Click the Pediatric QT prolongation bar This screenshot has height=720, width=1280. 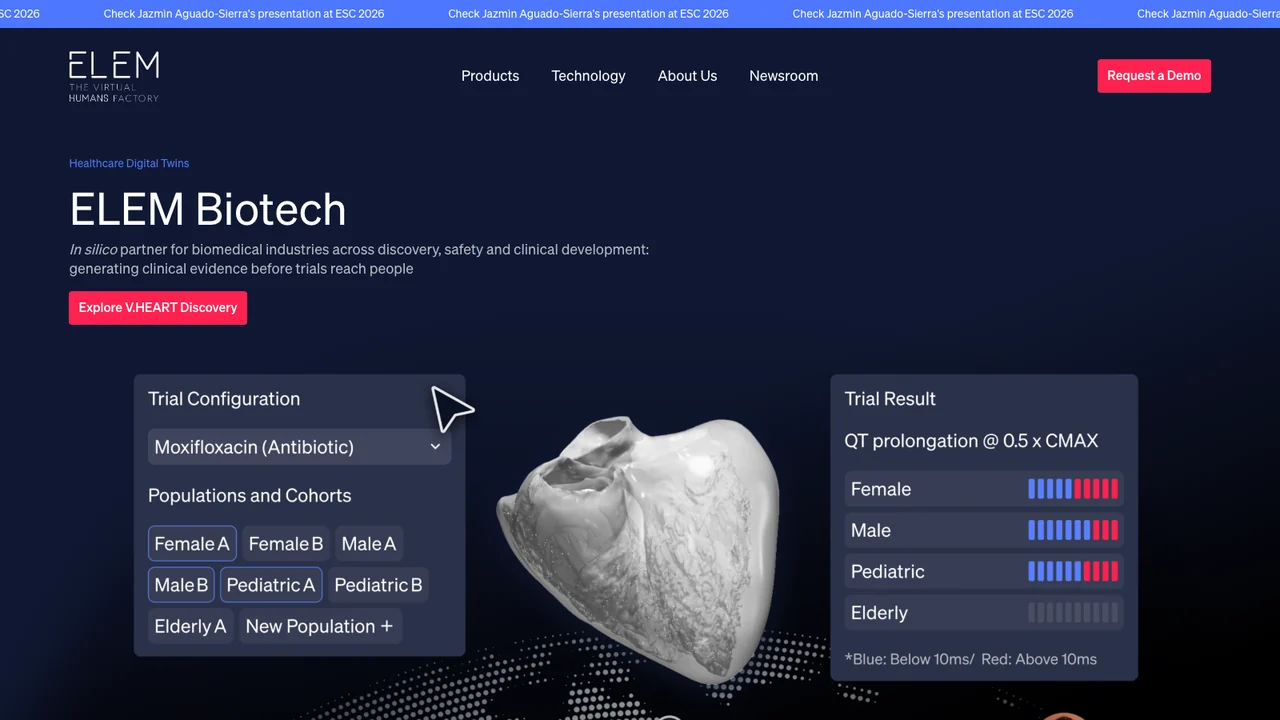point(1073,571)
